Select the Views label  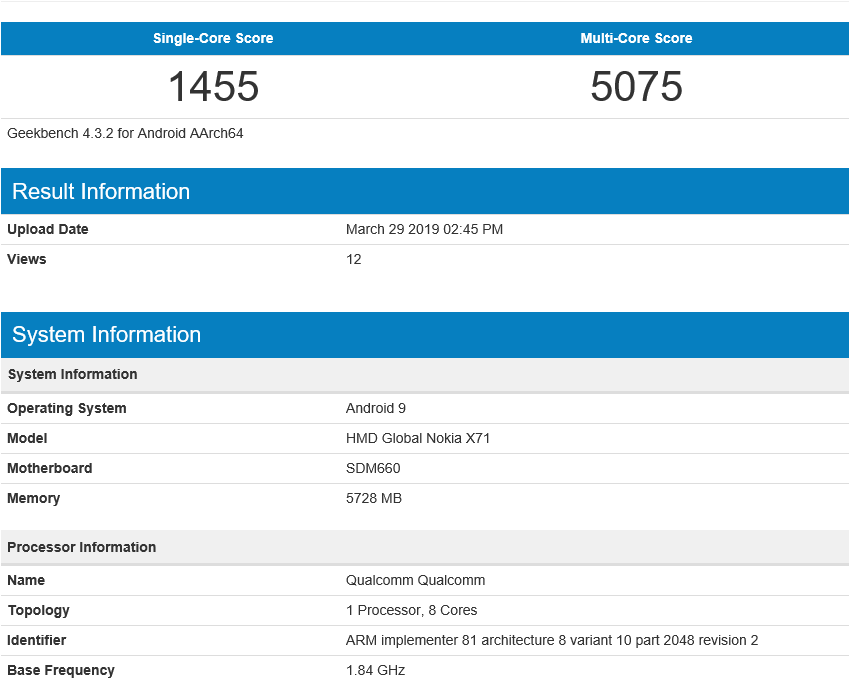coord(27,259)
